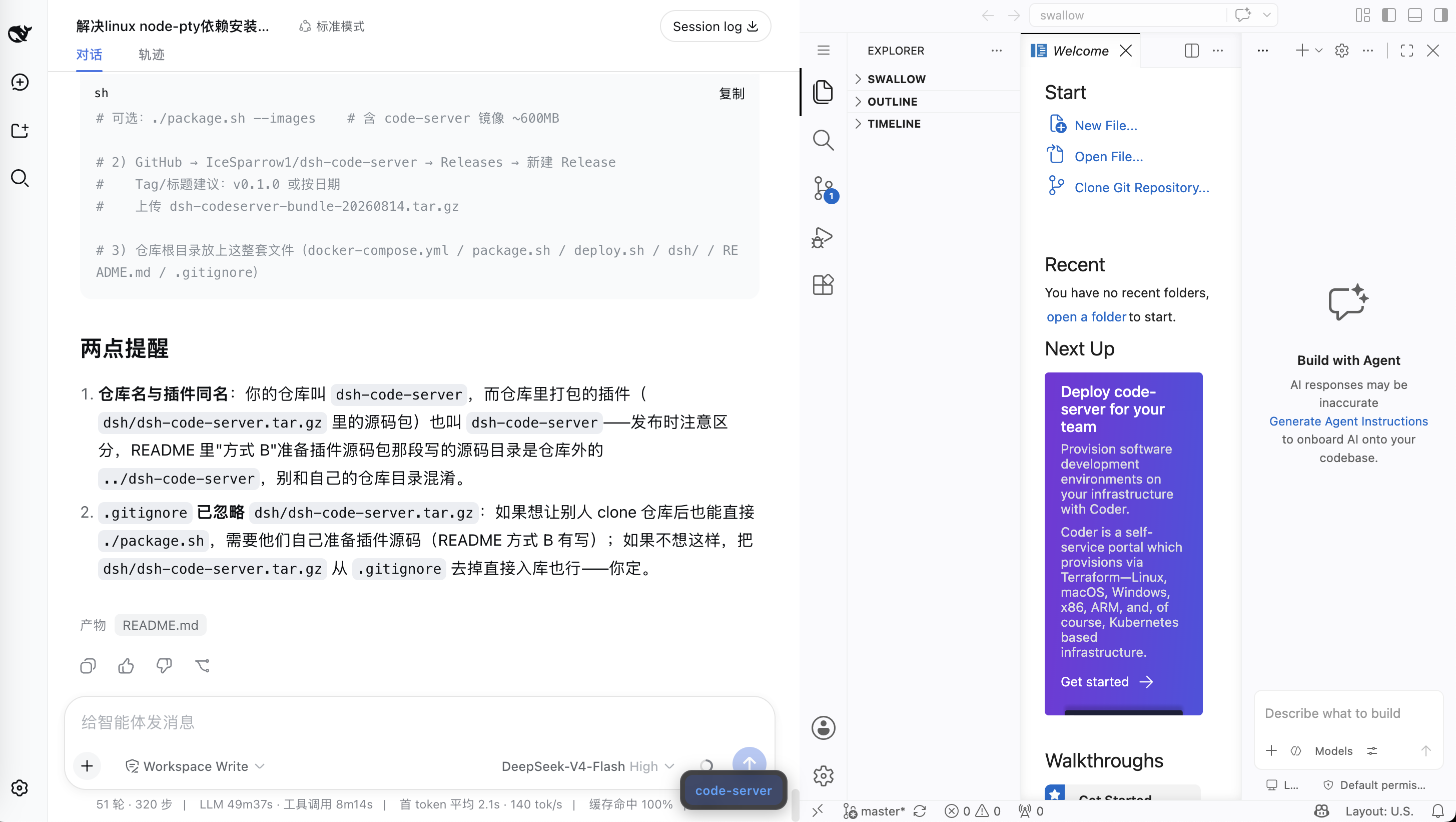Open the Accounts icon in the activity bar
1456x822 pixels.
tap(824, 727)
